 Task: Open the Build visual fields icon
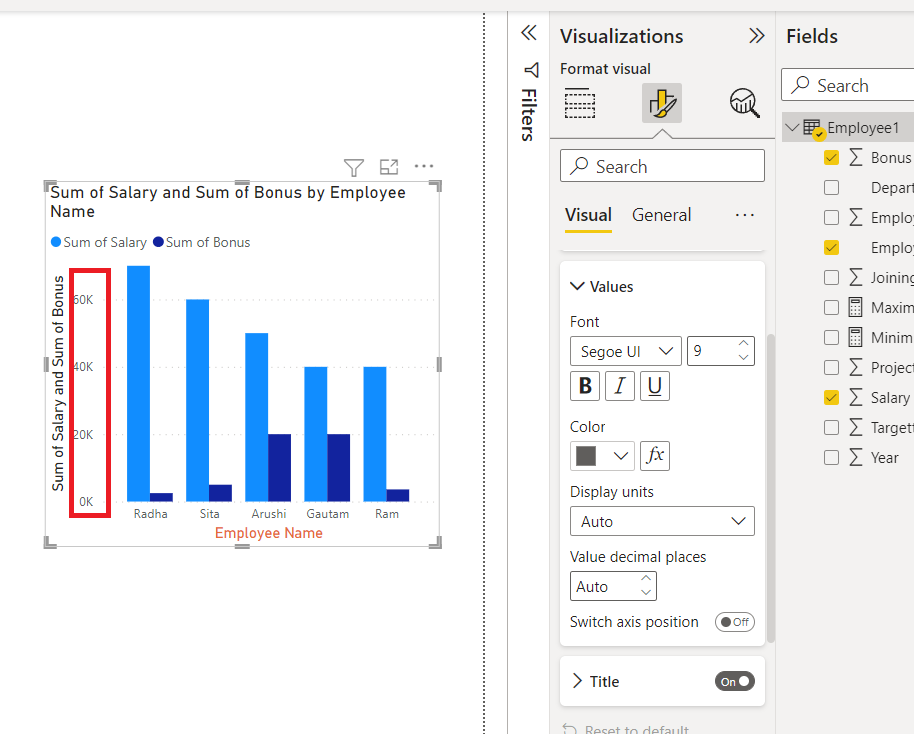point(580,103)
